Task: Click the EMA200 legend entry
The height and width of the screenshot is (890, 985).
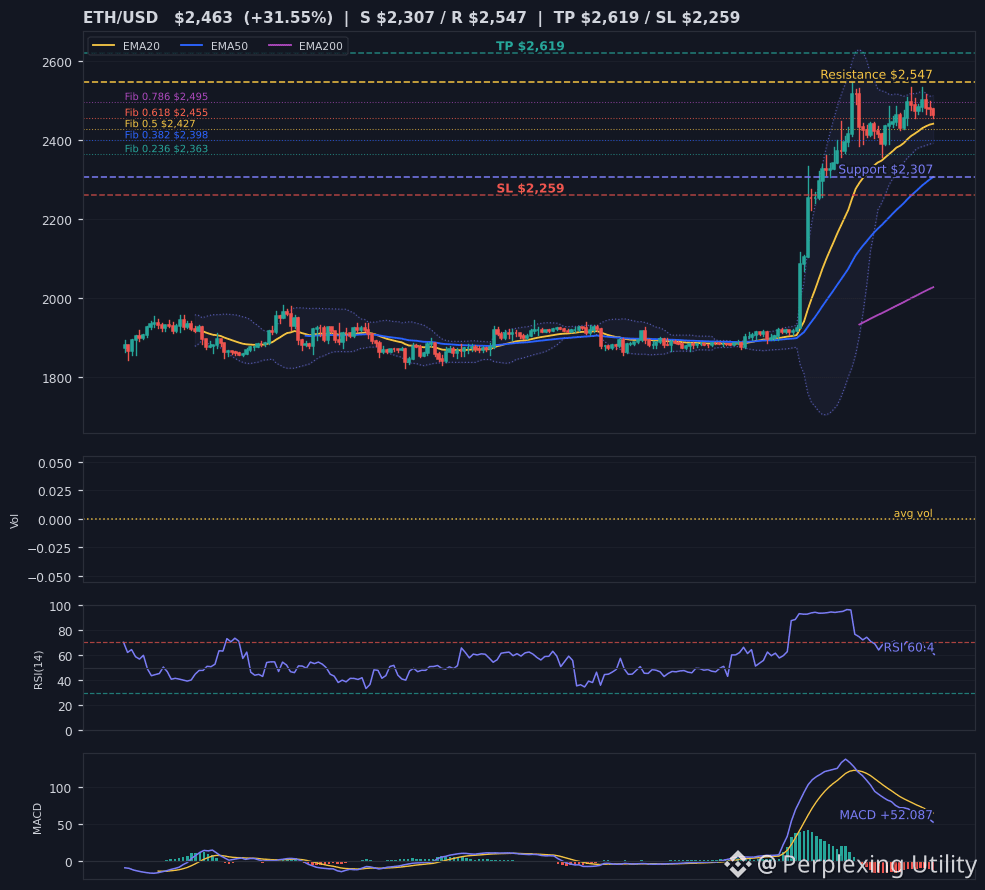Action: (x=305, y=46)
